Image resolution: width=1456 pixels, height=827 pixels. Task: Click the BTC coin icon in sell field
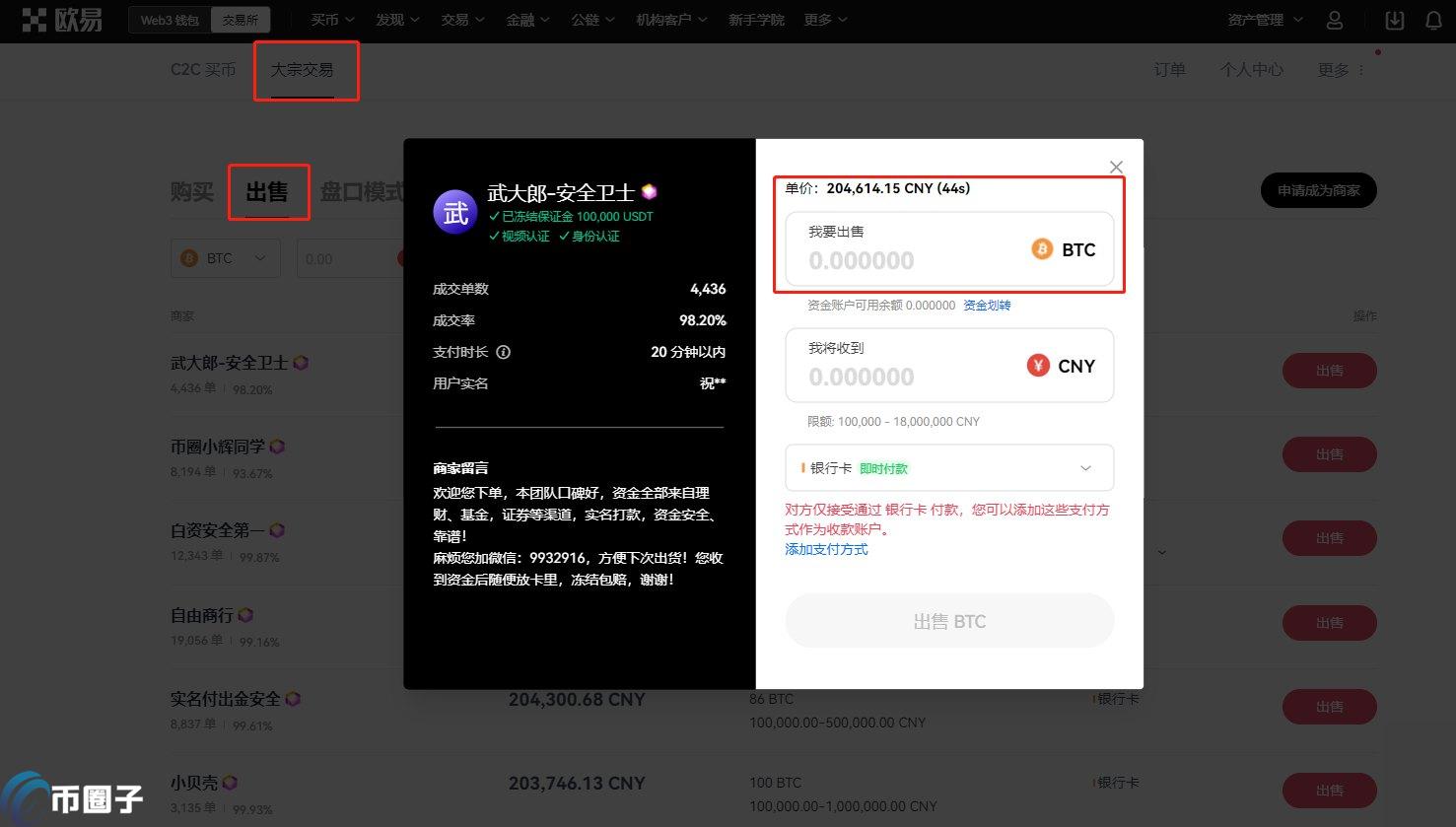click(1042, 249)
